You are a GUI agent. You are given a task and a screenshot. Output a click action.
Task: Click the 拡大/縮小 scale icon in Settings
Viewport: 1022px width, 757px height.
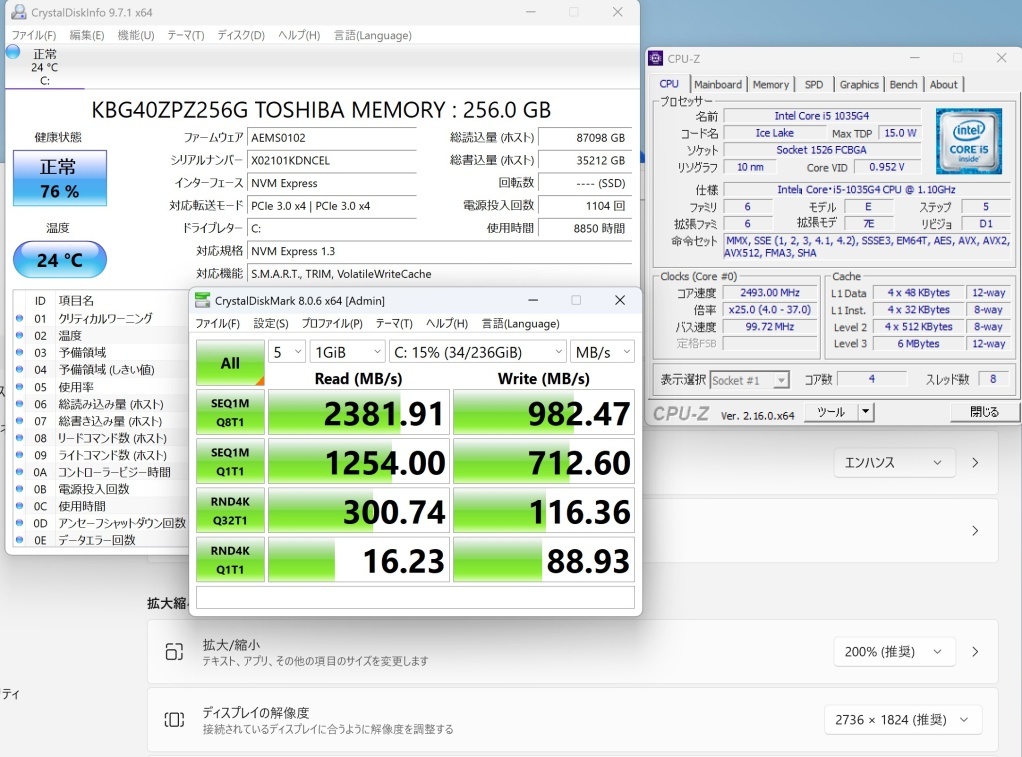174,652
